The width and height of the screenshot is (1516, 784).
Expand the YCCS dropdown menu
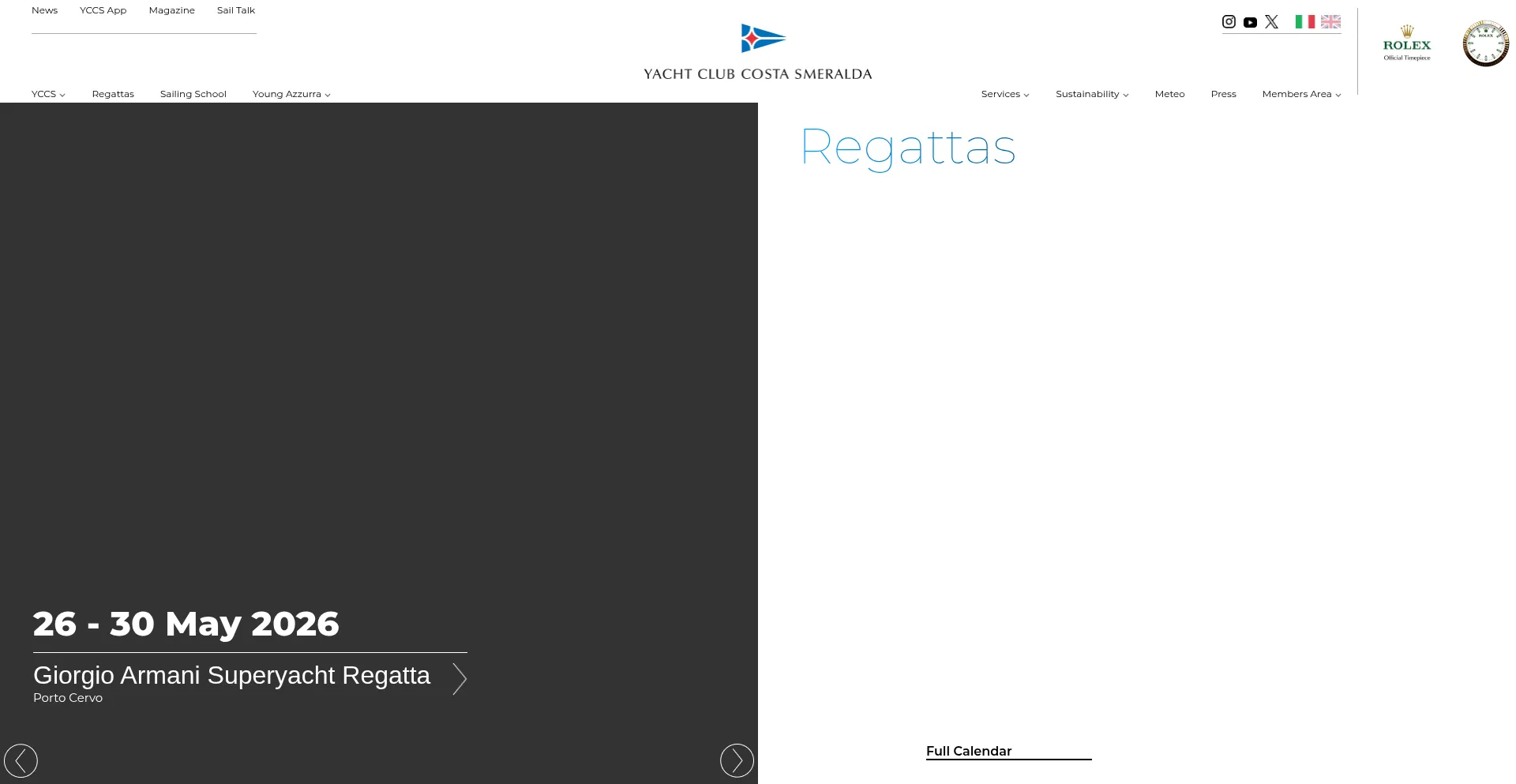pyautogui.click(x=48, y=94)
